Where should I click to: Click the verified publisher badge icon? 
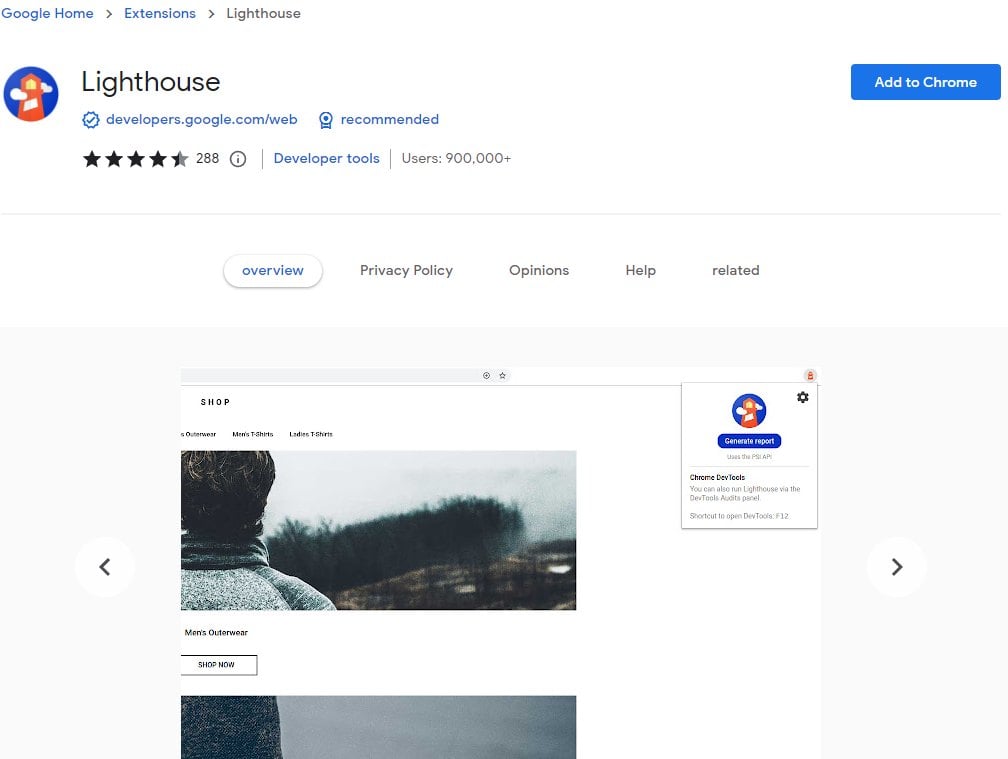point(91,120)
